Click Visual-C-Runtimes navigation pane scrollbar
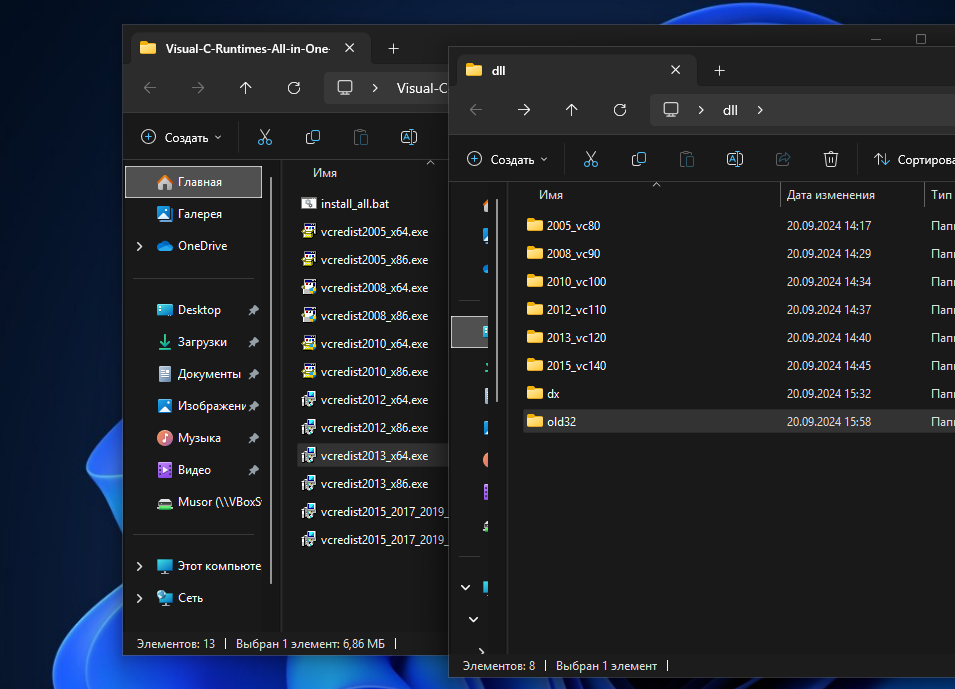The image size is (955, 689). (x=271, y=378)
